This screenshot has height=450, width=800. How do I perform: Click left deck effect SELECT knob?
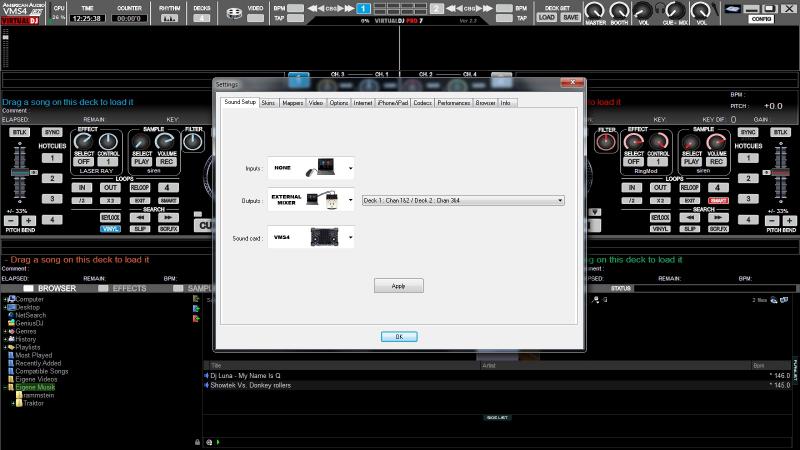[x=83, y=142]
